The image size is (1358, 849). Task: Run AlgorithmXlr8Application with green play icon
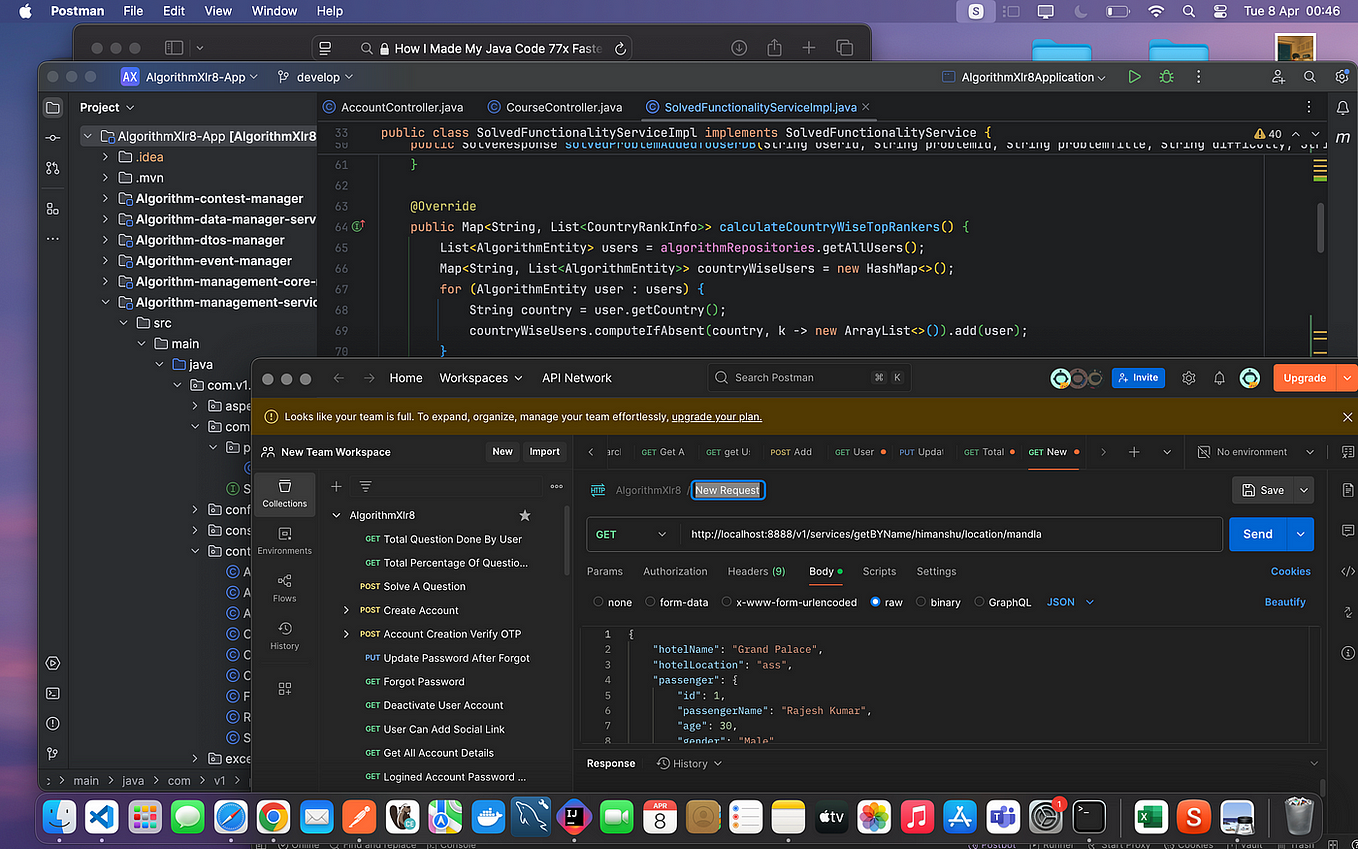pos(1134,77)
